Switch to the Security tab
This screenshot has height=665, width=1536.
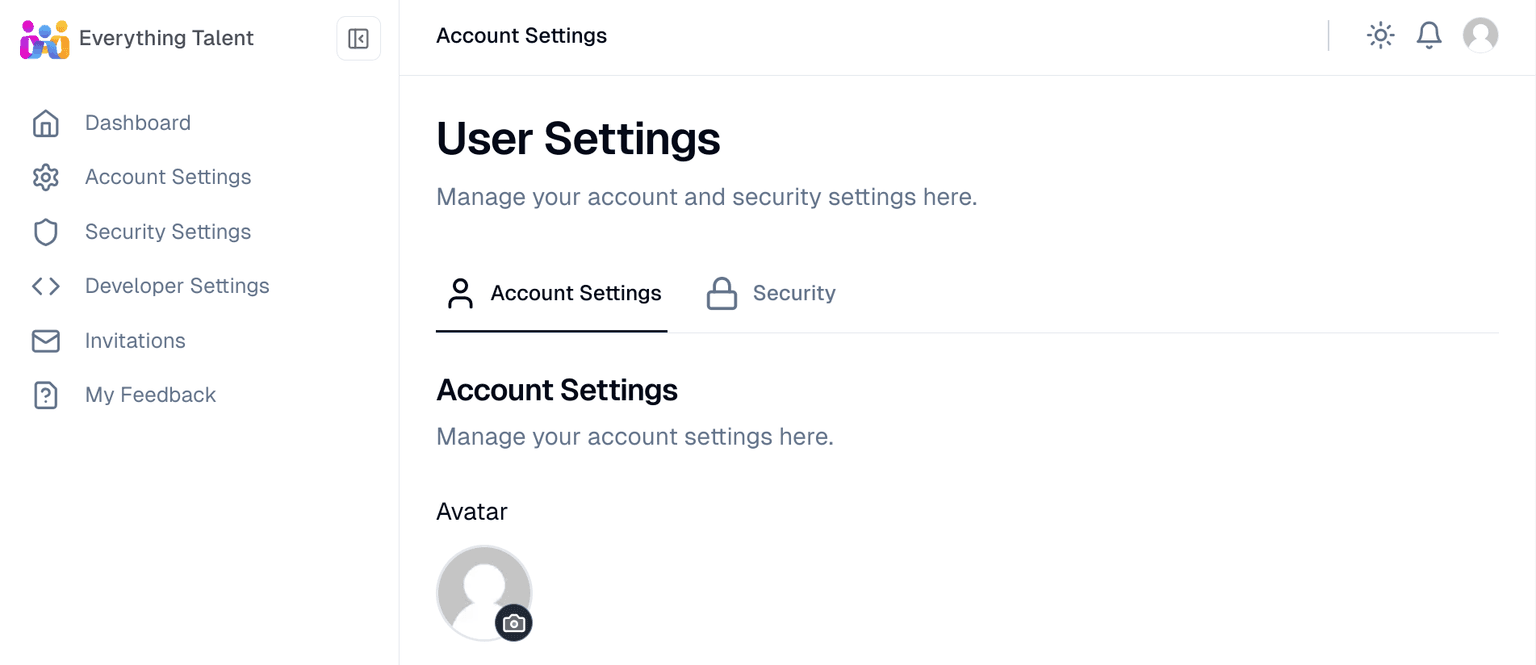[770, 292]
